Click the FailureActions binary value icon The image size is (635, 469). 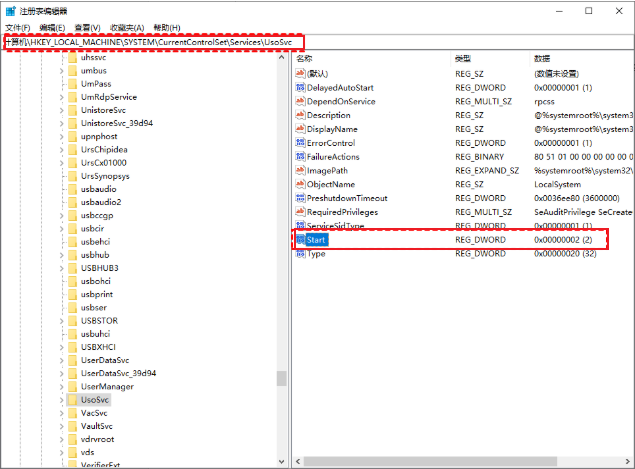click(x=300, y=156)
